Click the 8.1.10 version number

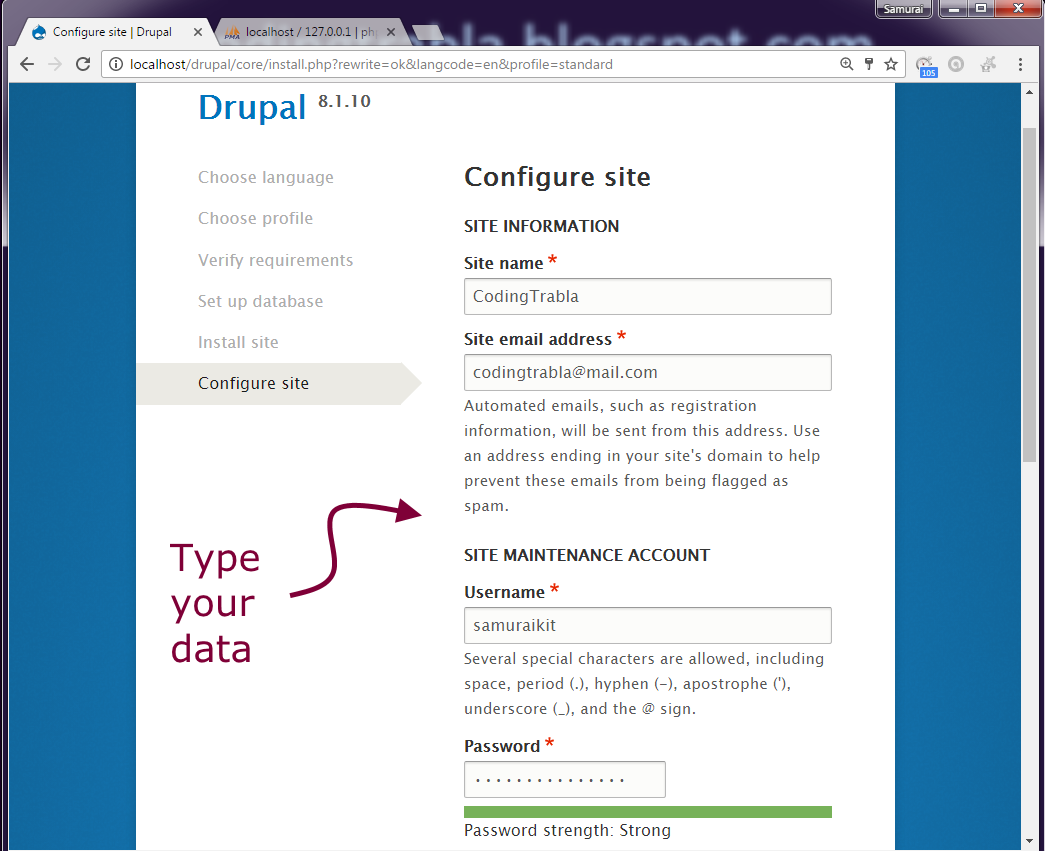(x=344, y=101)
